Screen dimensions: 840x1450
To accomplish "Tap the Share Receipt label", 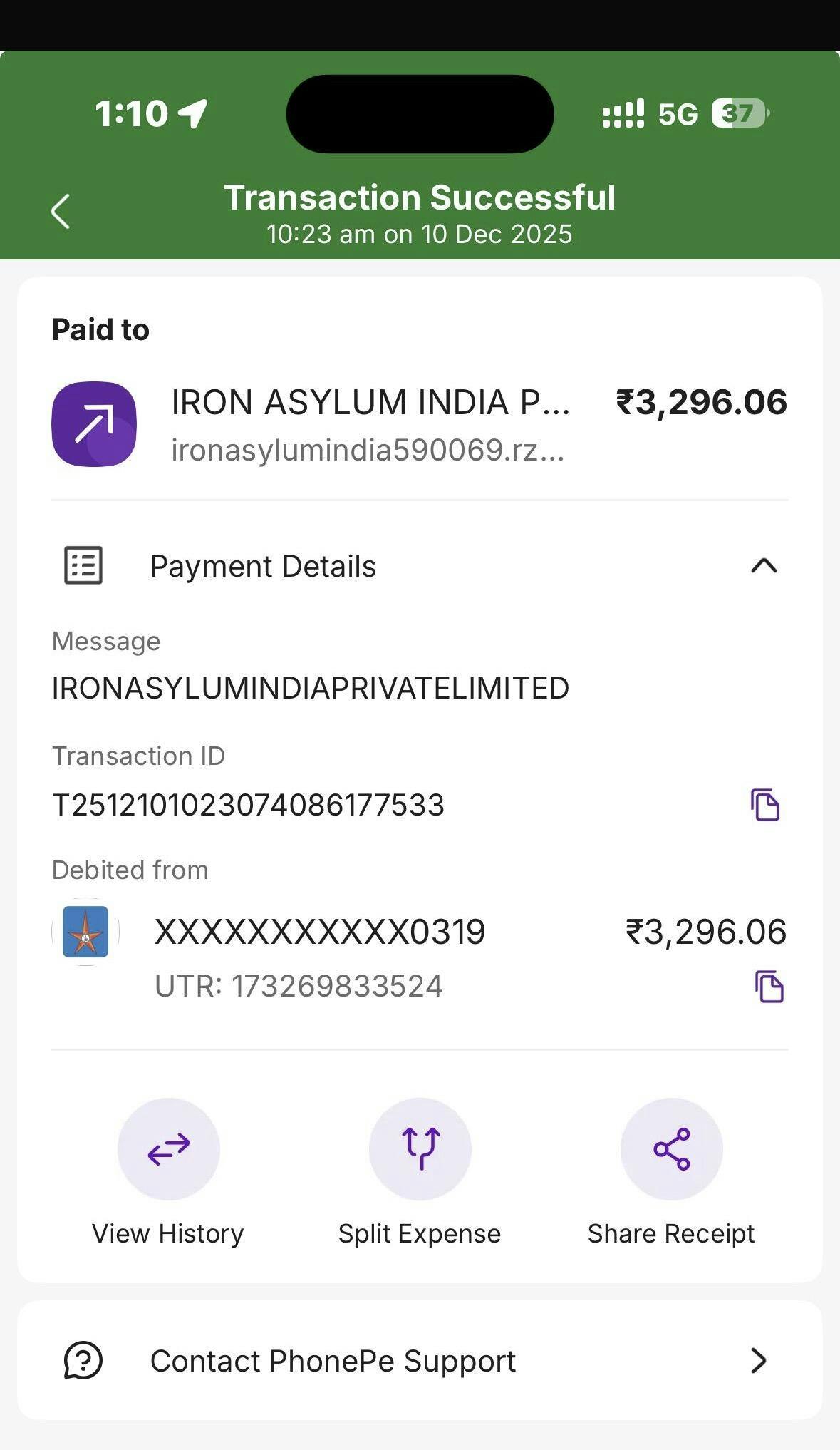I will click(x=671, y=1233).
